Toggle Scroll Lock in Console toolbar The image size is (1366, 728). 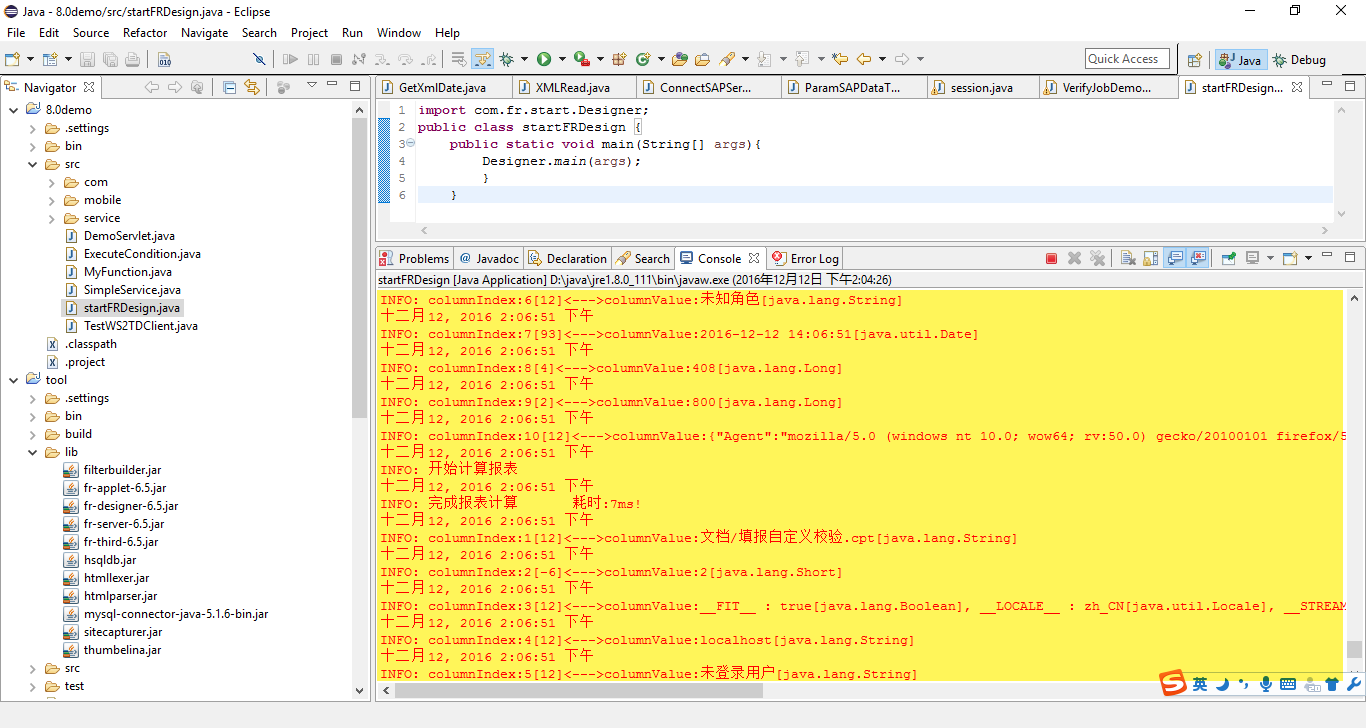[x=1150, y=258]
